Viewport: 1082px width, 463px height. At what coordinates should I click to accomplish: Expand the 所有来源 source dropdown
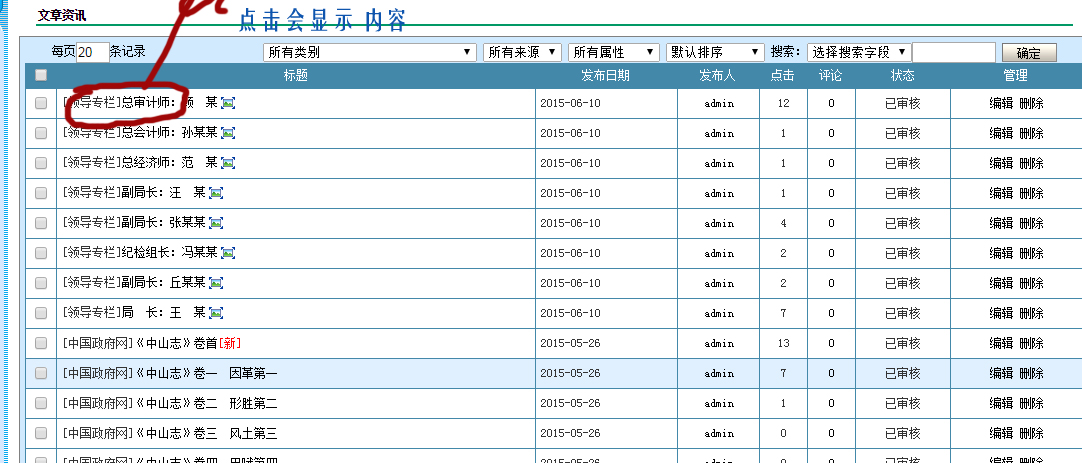pyautogui.click(x=522, y=52)
